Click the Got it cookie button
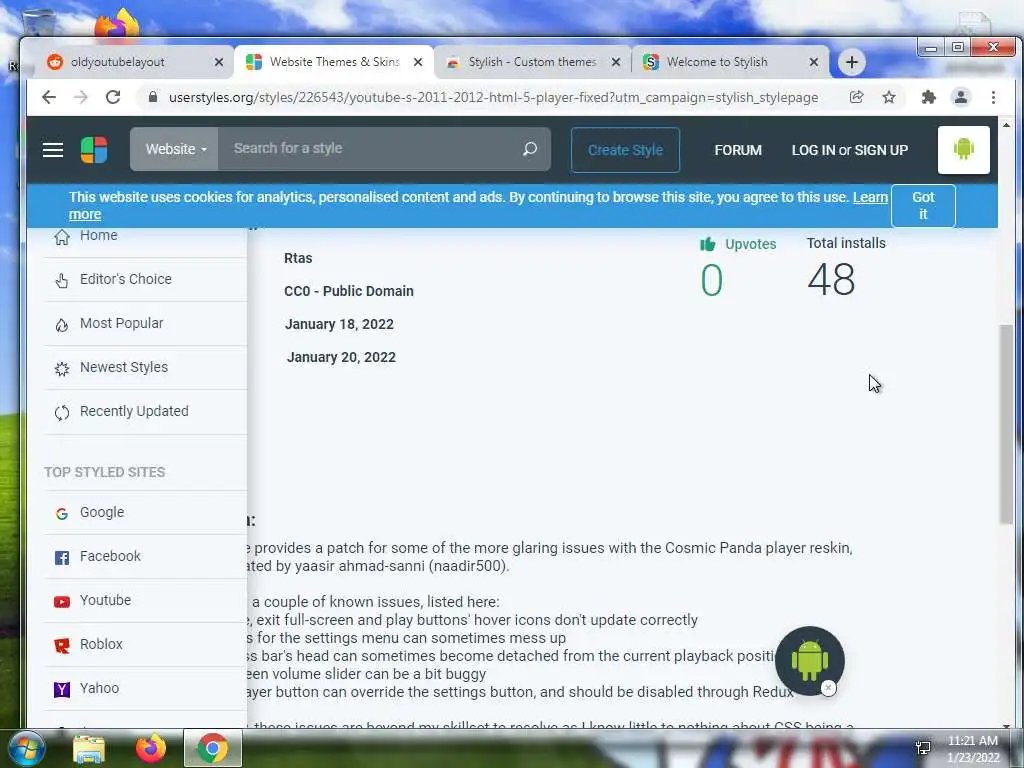 [923, 206]
